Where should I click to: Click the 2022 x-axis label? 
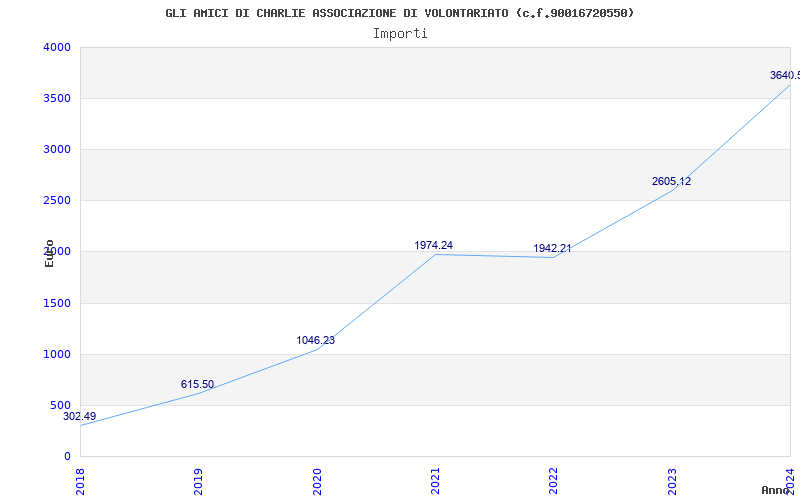click(553, 481)
